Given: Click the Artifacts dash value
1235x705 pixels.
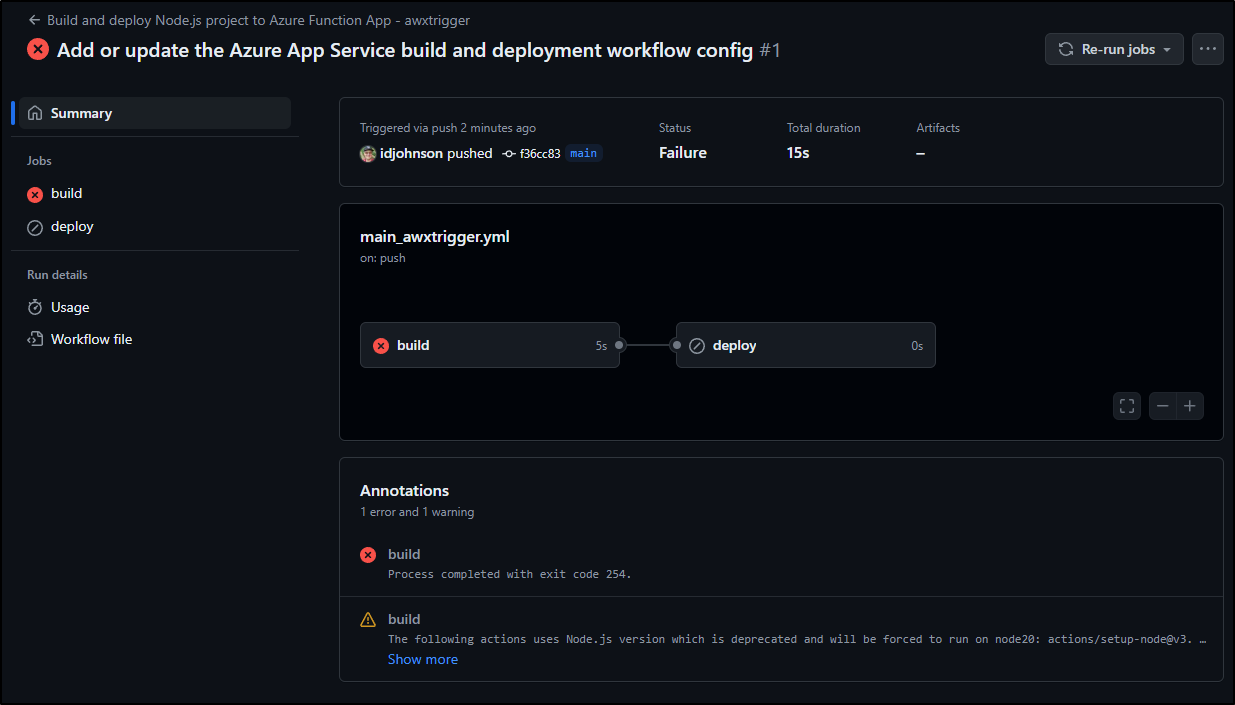Looking at the screenshot, I should click(x=920, y=153).
